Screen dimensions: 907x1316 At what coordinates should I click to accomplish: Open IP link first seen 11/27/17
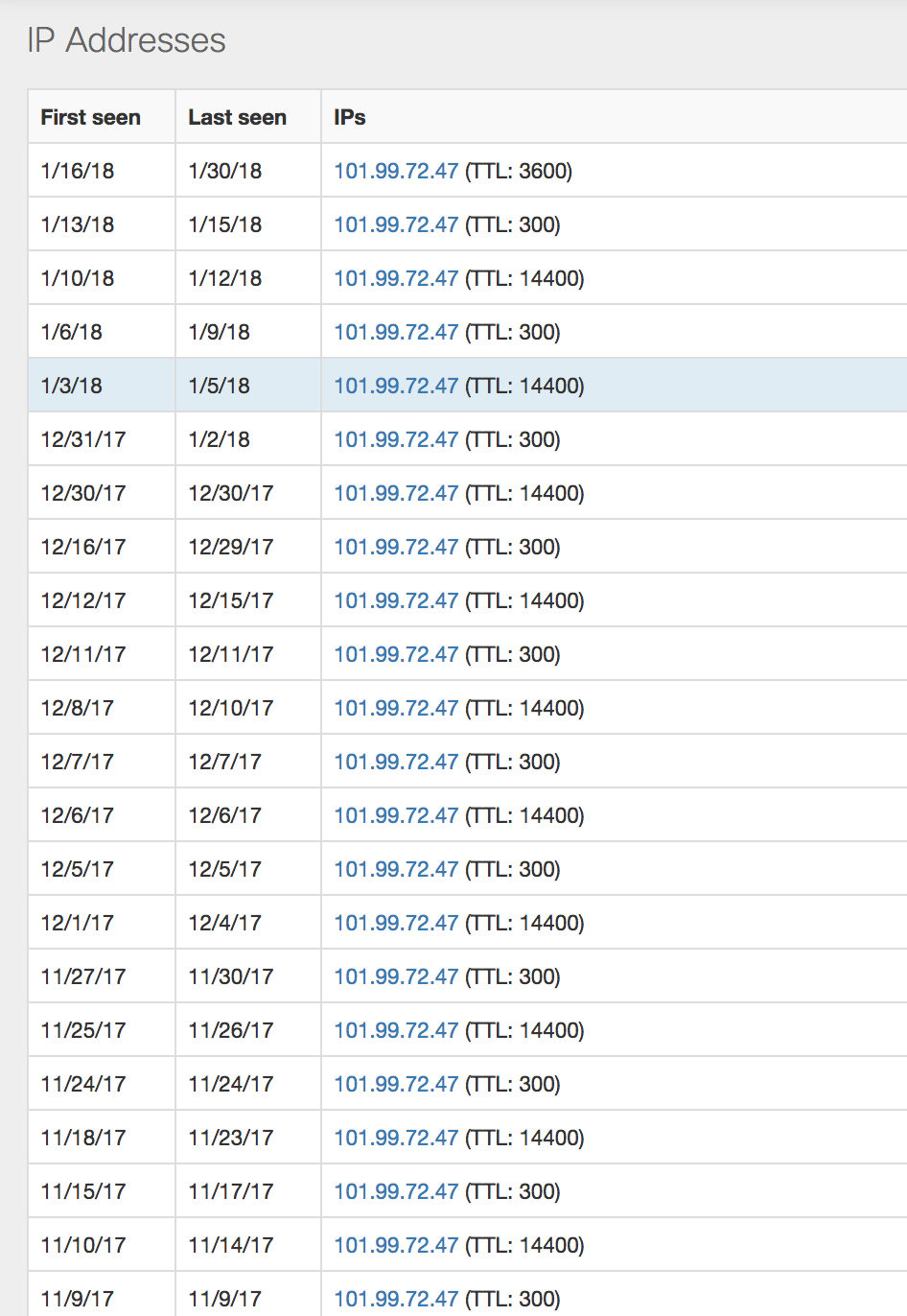point(396,976)
